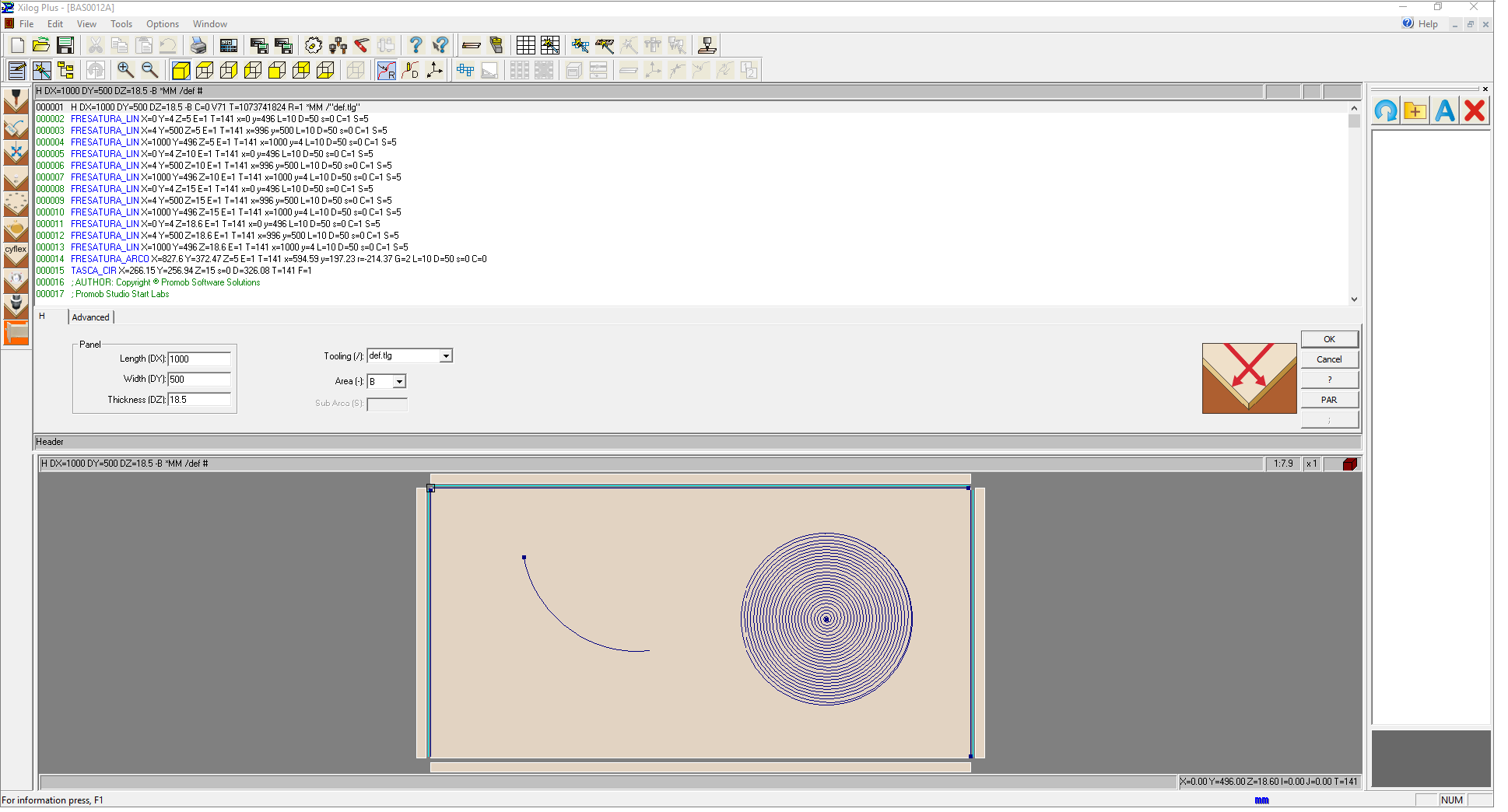Save the program with the floppy disk
The image size is (1508, 812).
click(x=65, y=45)
